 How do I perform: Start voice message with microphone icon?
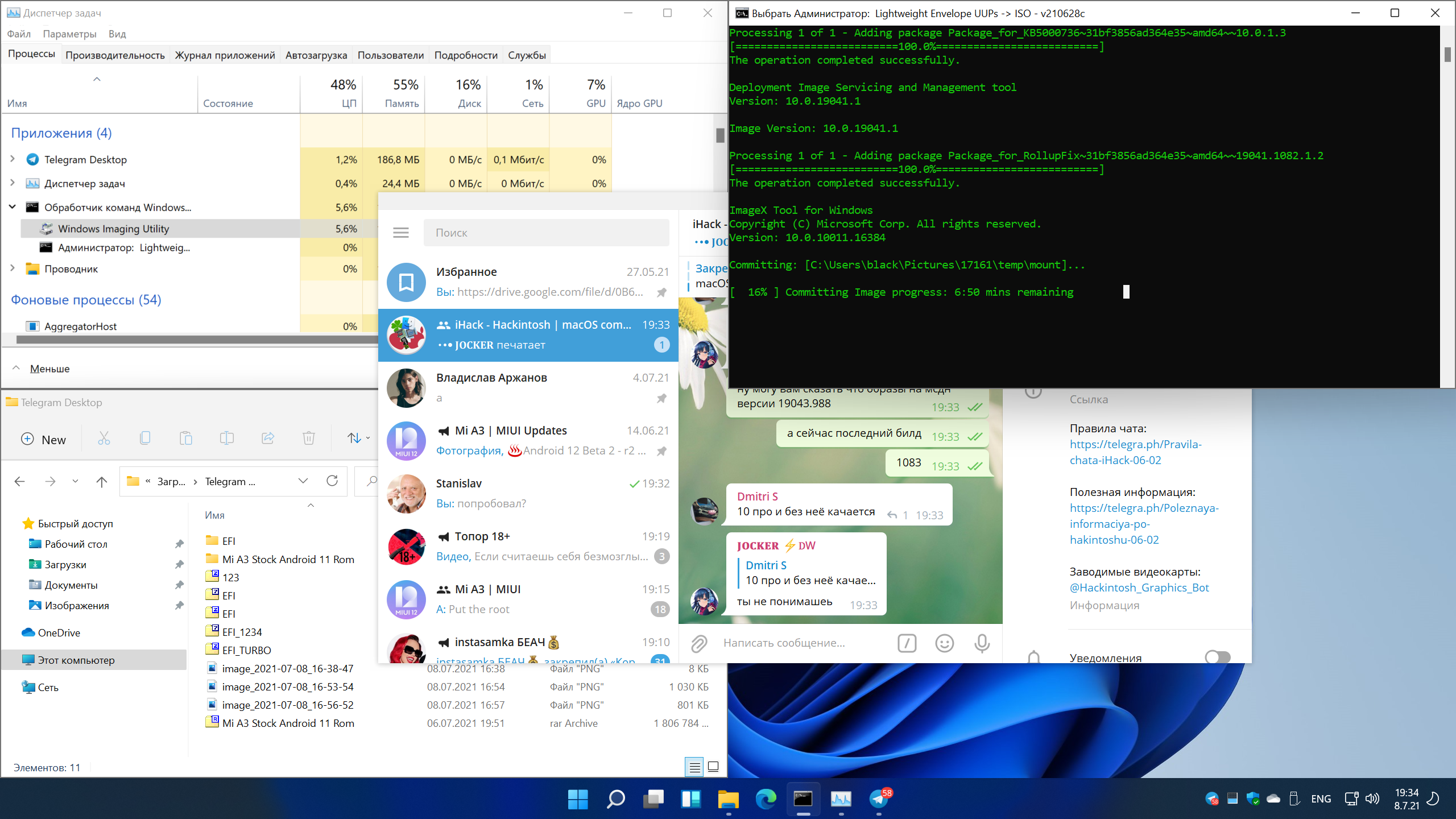[x=982, y=643]
